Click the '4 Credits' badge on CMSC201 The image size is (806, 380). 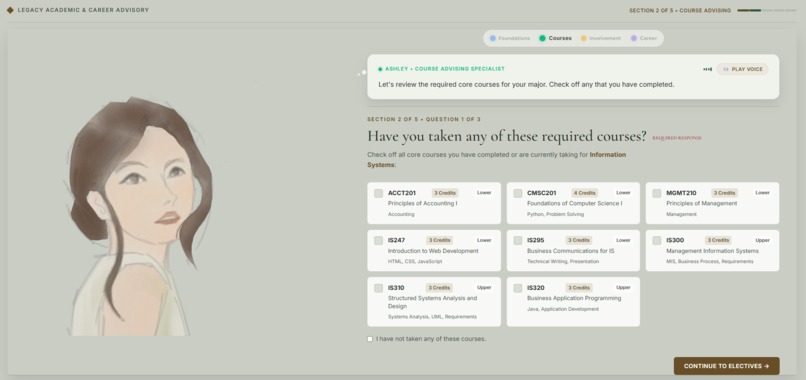click(584, 193)
